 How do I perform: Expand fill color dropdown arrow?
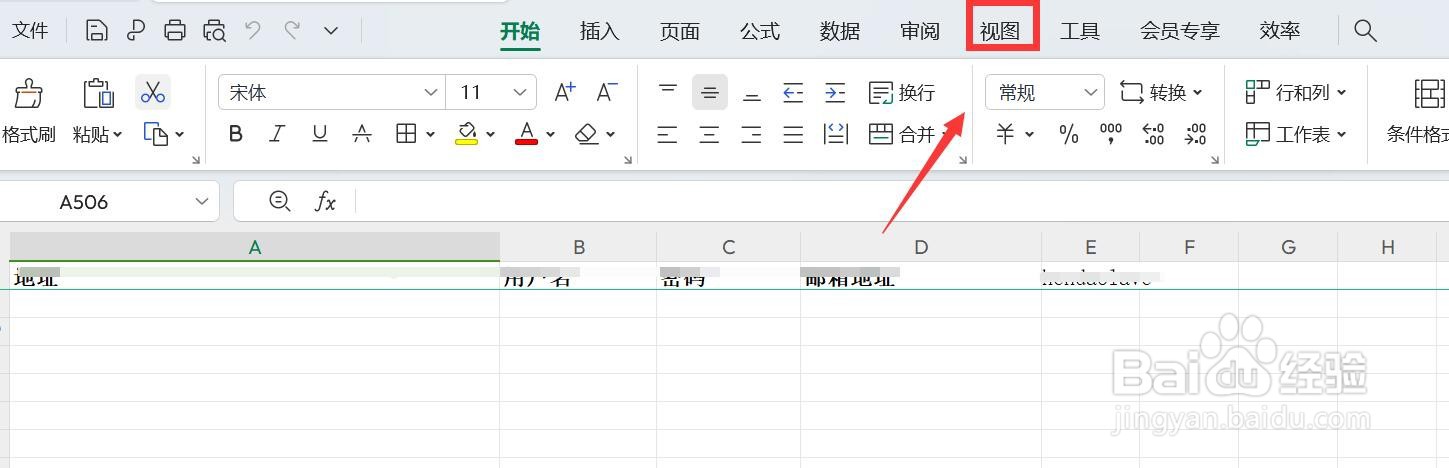click(x=491, y=134)
